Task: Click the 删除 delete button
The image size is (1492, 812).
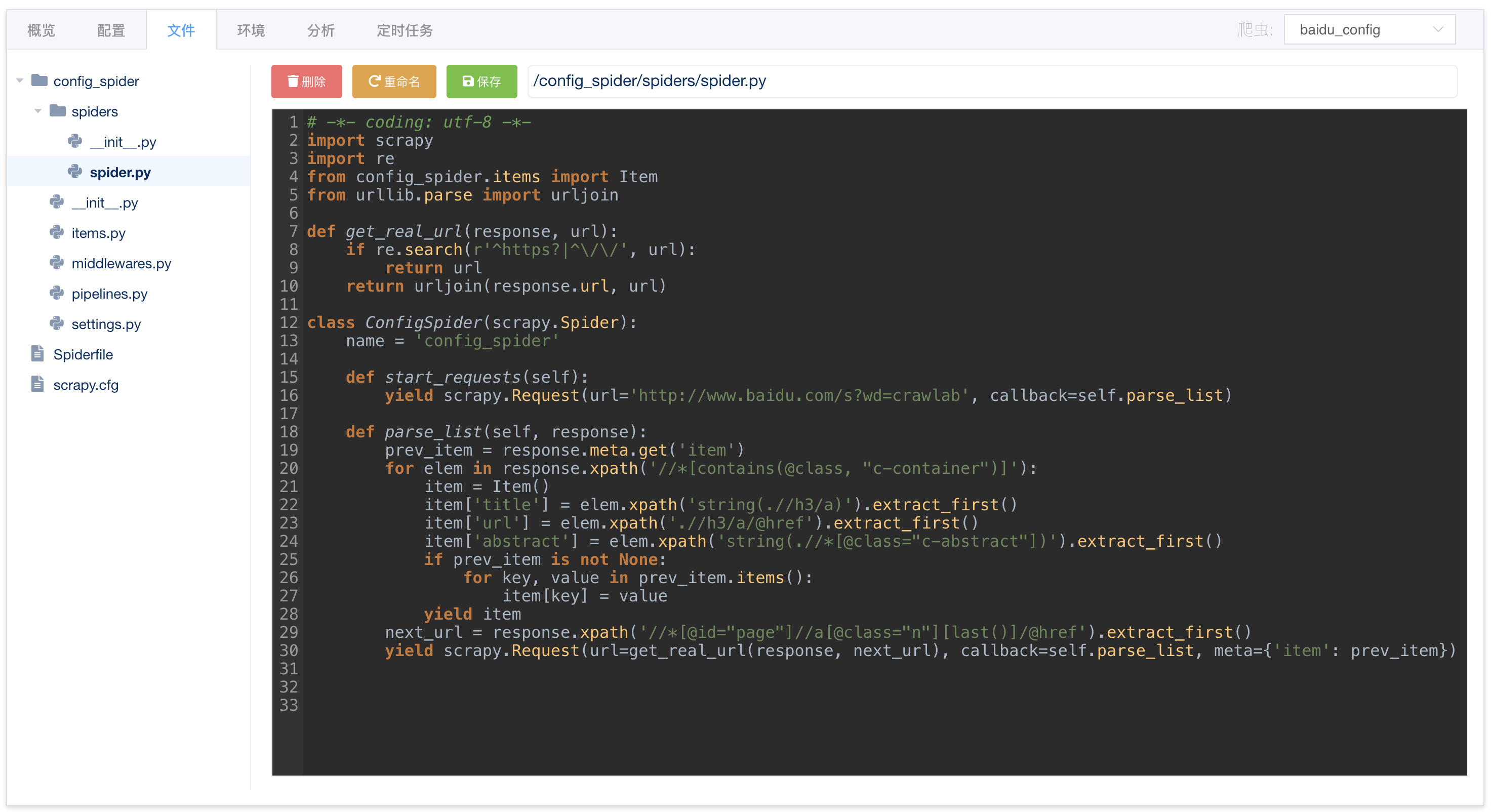Action: click(306, 81)
